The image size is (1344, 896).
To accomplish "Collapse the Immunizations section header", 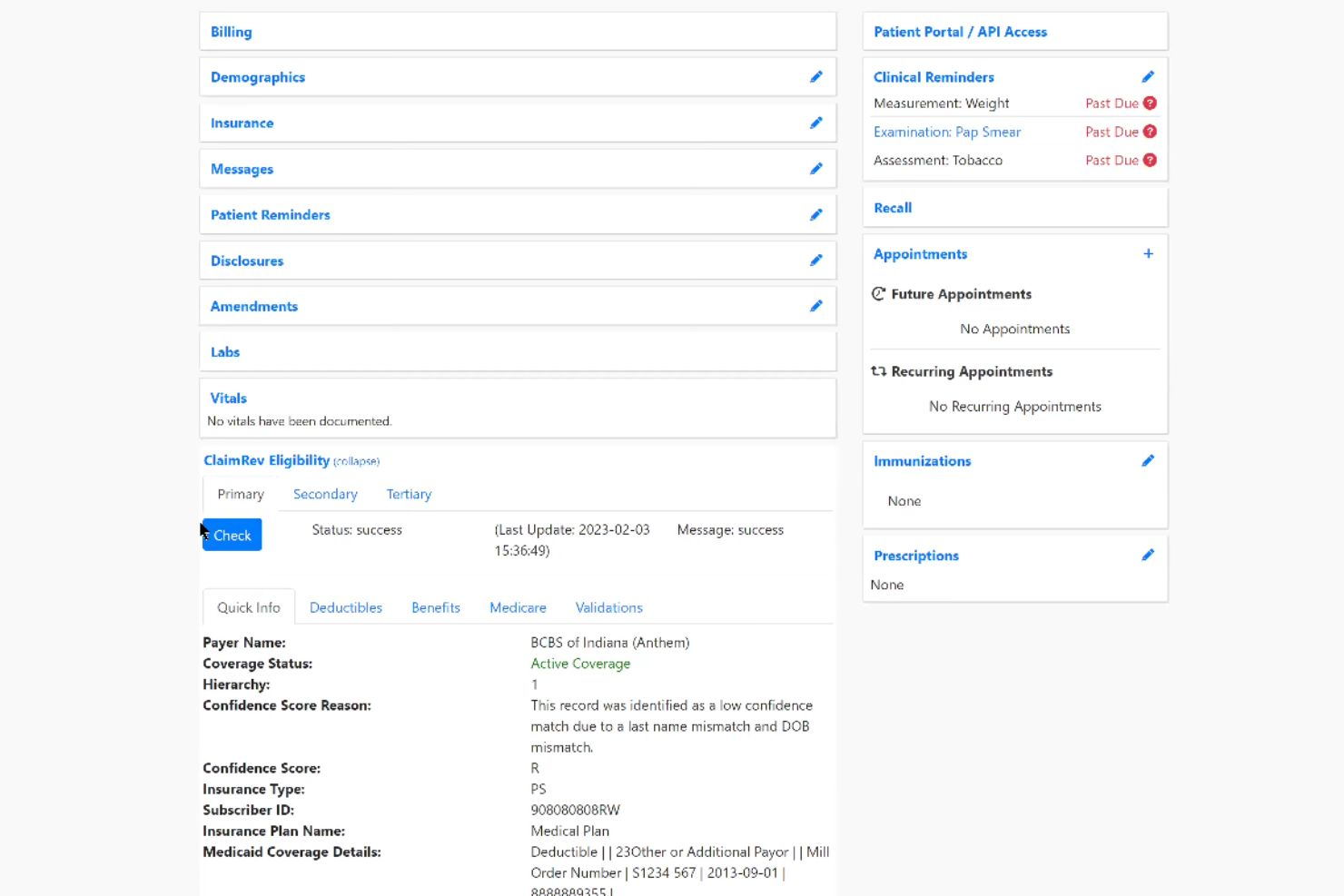I will click(x=923, y=461).
